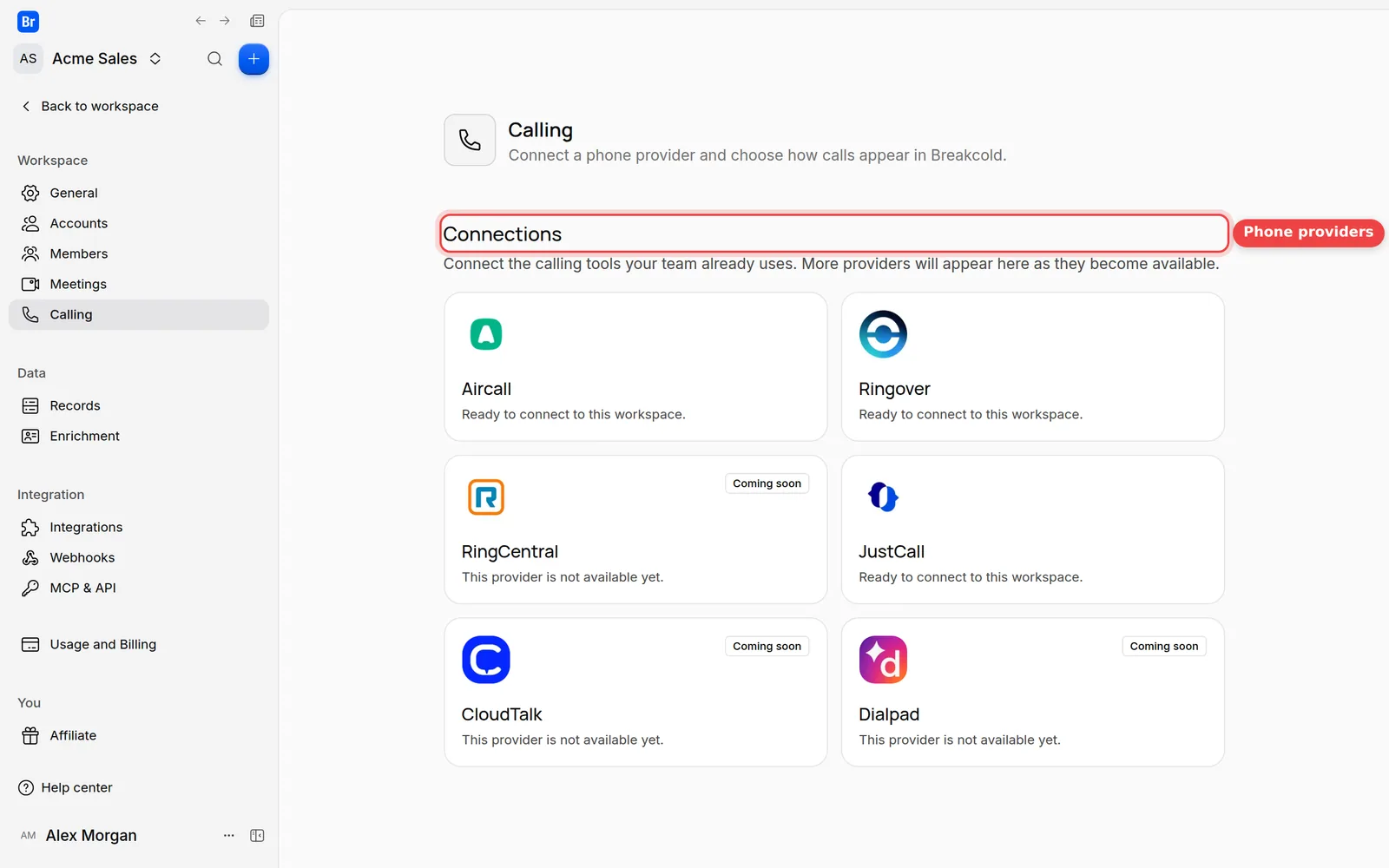The image size is (1389, 868).
Task: Open the Integrations page
Action: click(139, 527)
